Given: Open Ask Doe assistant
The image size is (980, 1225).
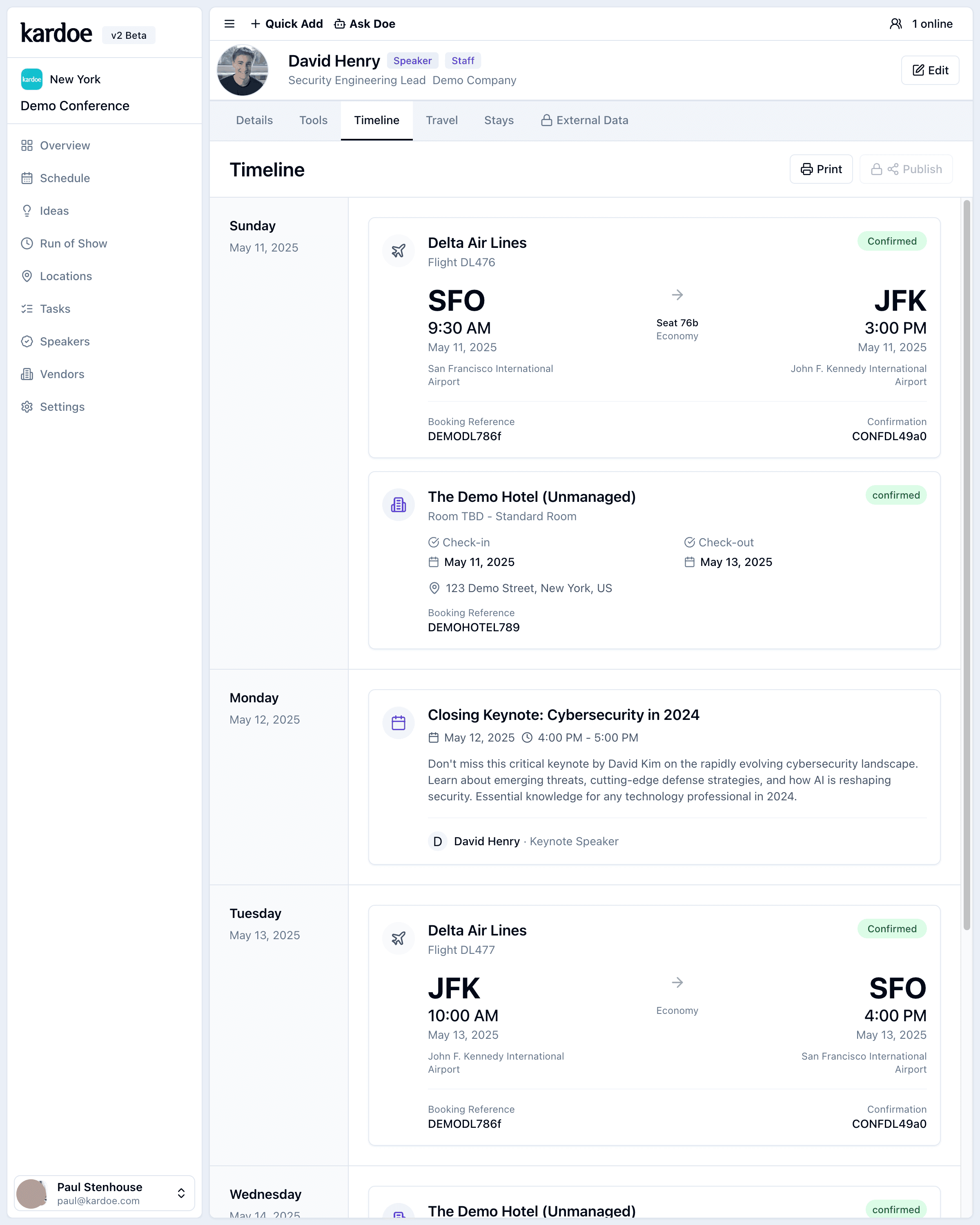Looking at the screenshot, I should (x=365, y=24).
